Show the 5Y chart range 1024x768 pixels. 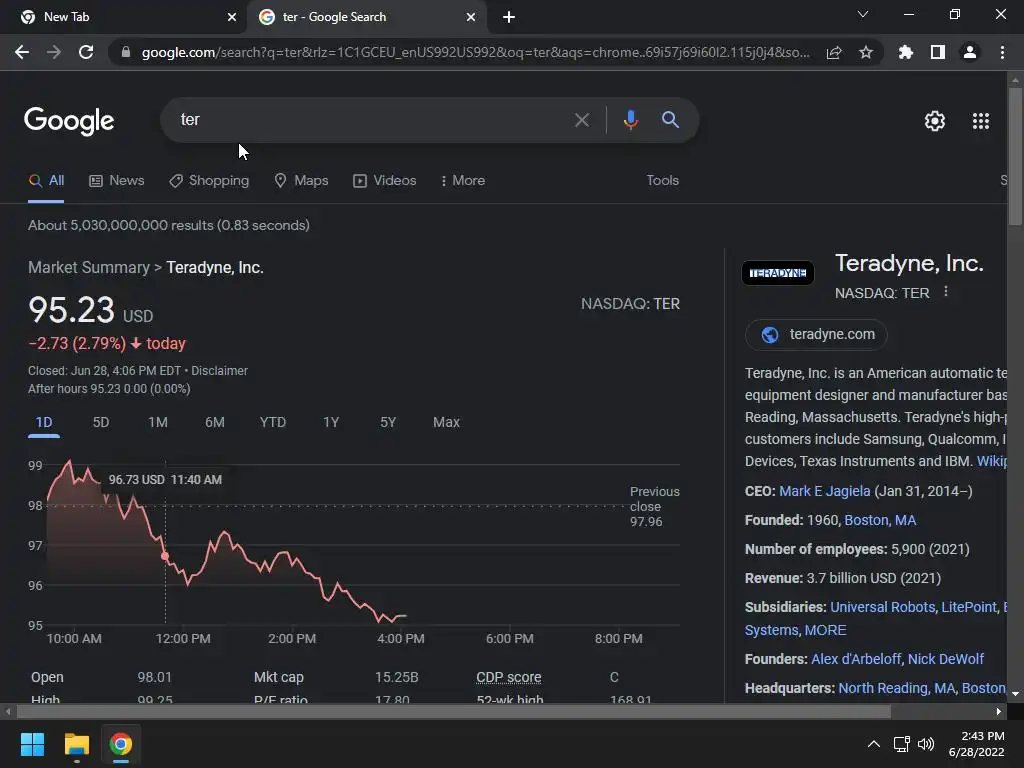coord(388,423)
